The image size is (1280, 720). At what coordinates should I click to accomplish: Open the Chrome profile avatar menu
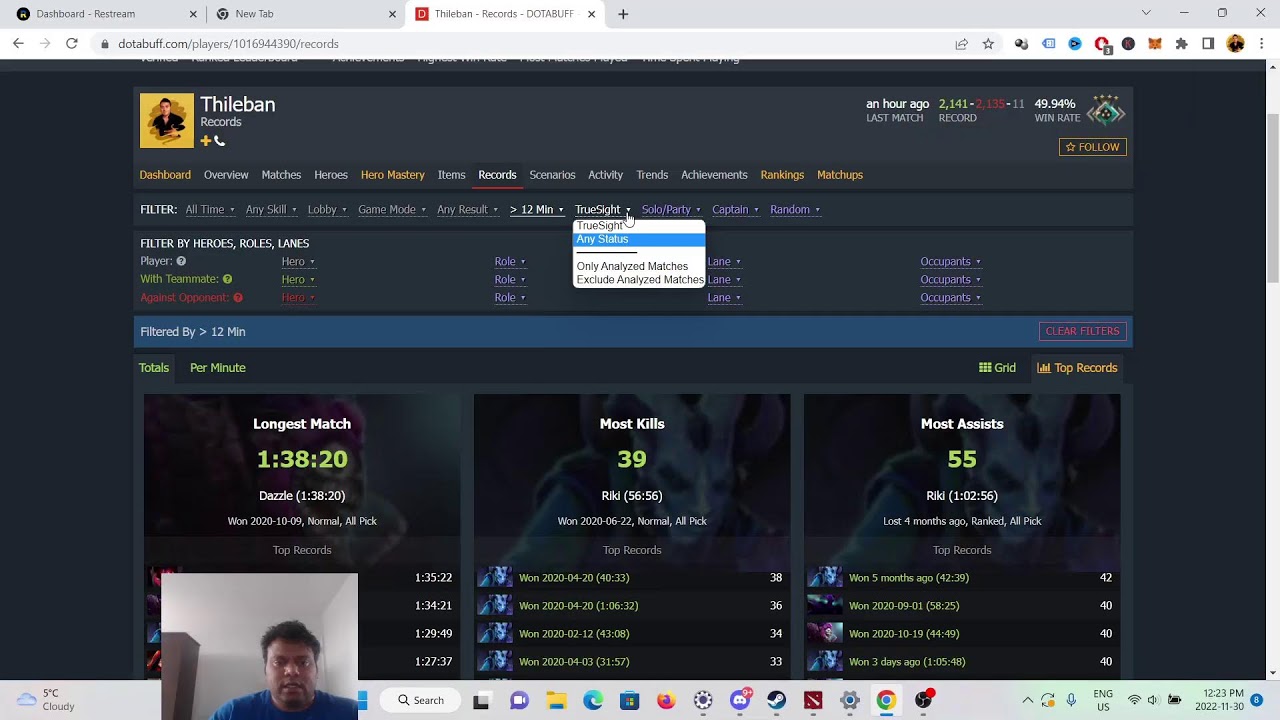1235,44
